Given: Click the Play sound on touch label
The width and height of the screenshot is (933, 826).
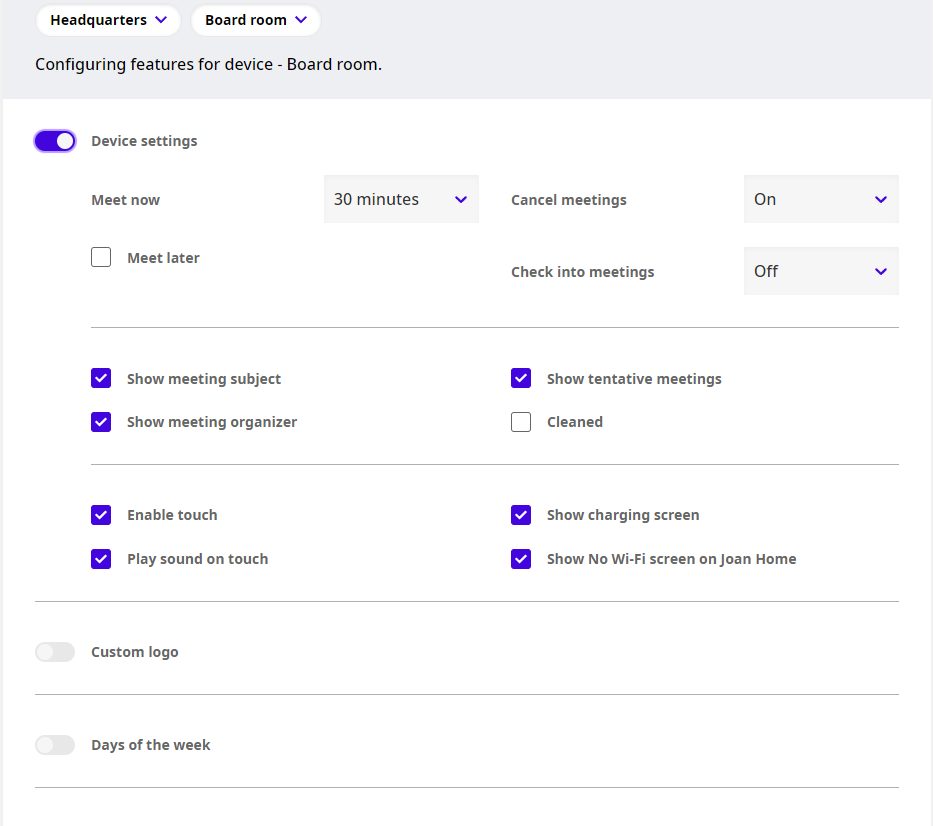Looking at the screenshot, I should coord(198,559).
